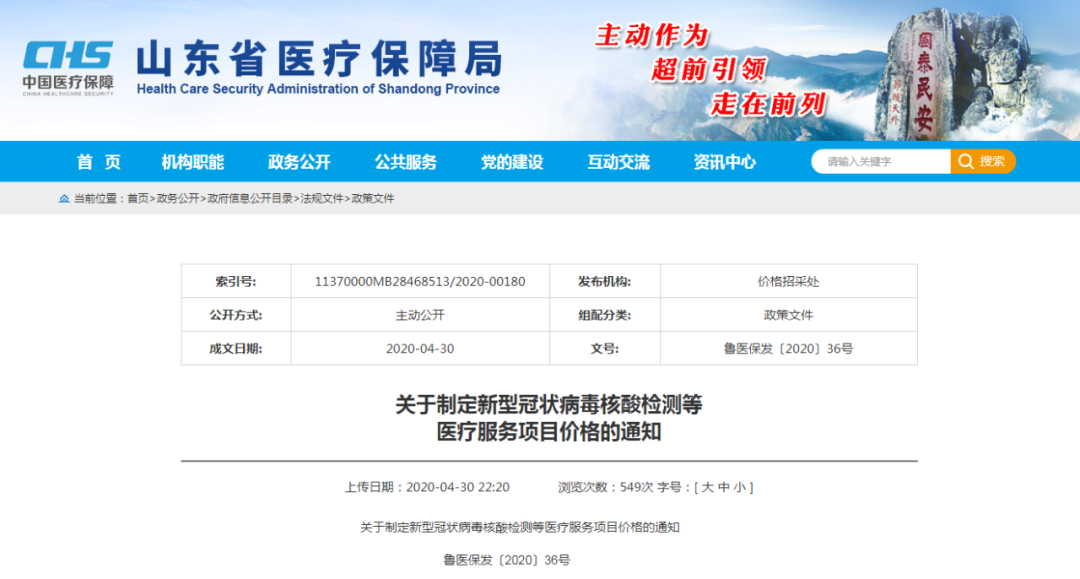Screen dimensions: 1080x579
Task: Open the 公共服务 navigation menu
Action: pyautogui.click(x=405, y=162)
